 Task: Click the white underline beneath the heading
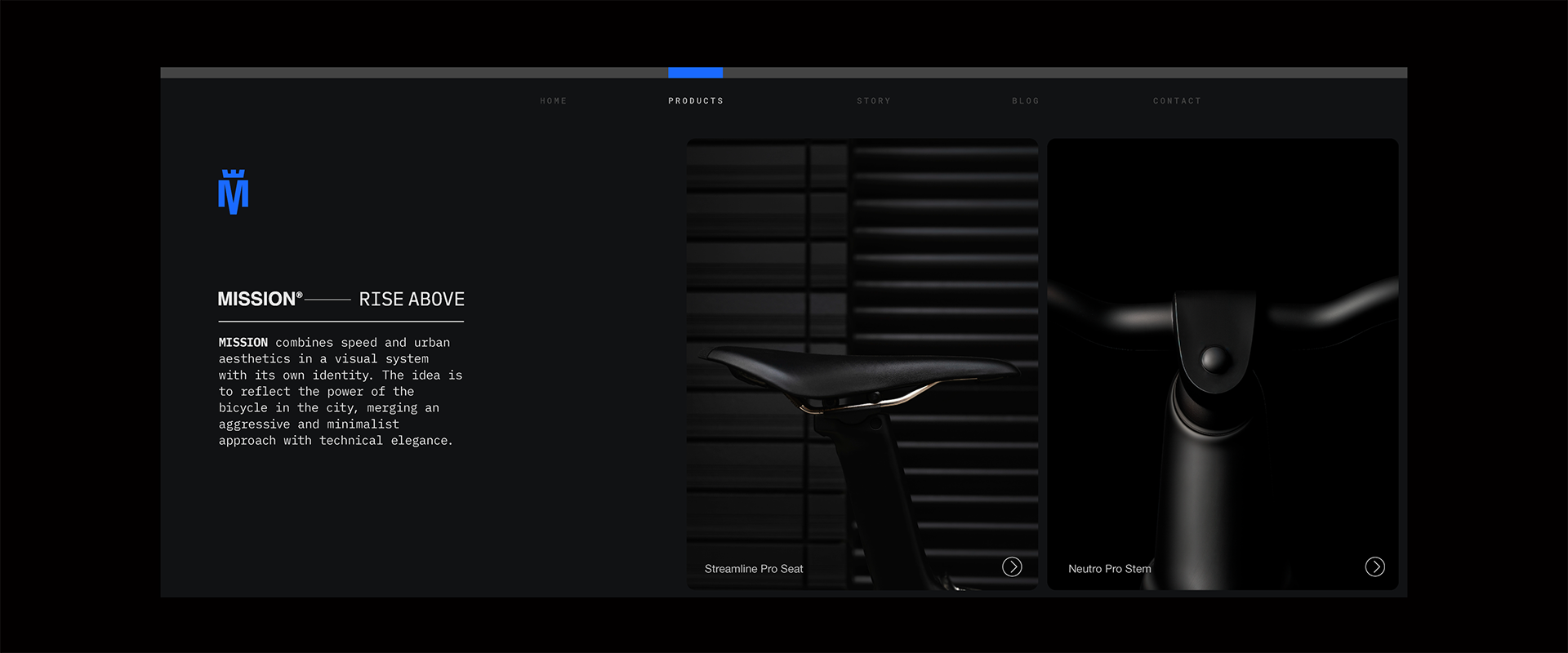pyautogui.click(x=341, y=322)
